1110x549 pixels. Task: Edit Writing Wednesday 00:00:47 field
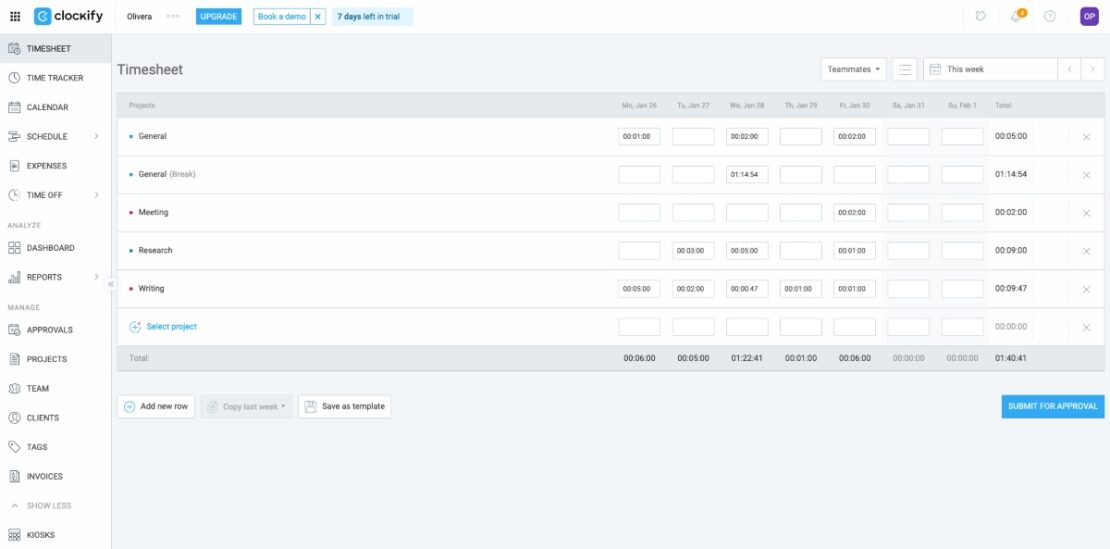(747, 289)
